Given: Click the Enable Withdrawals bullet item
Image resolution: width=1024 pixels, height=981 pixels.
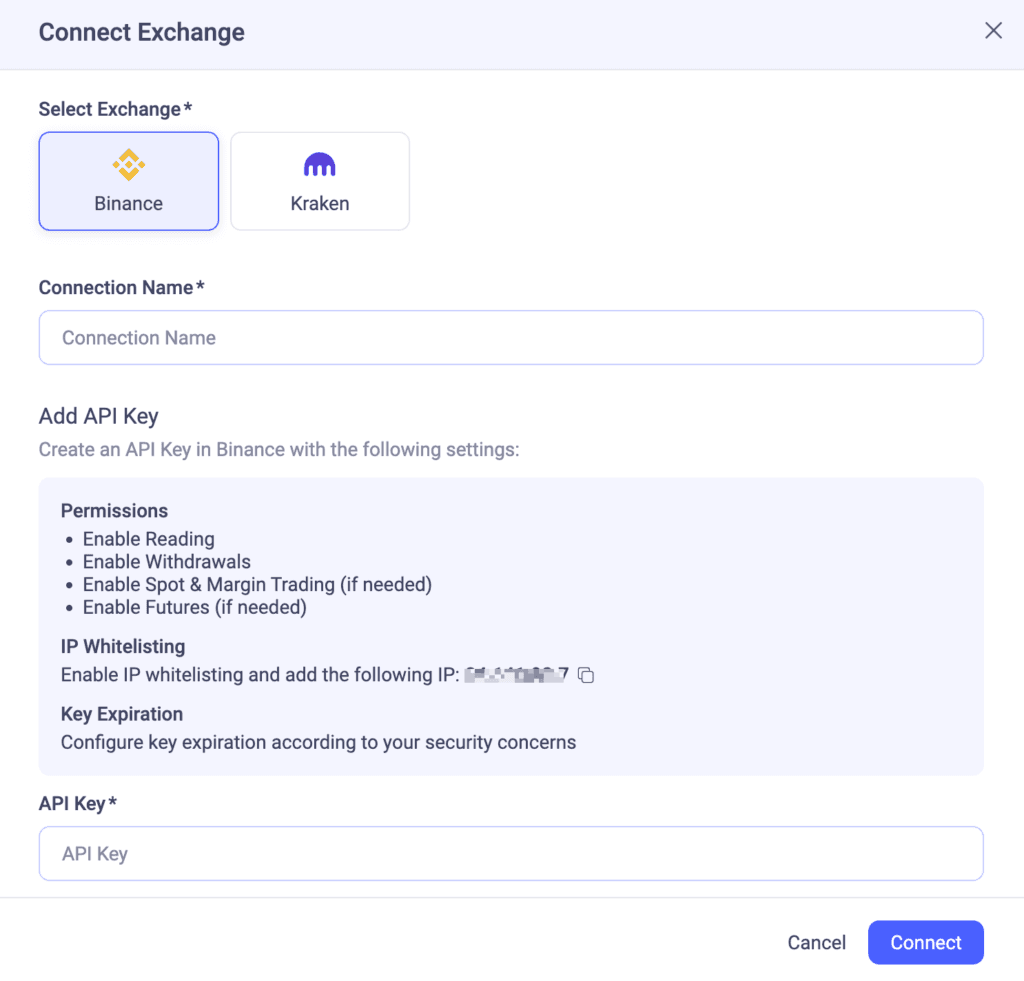Looking at the screenshot, I should tap(166, 562).
